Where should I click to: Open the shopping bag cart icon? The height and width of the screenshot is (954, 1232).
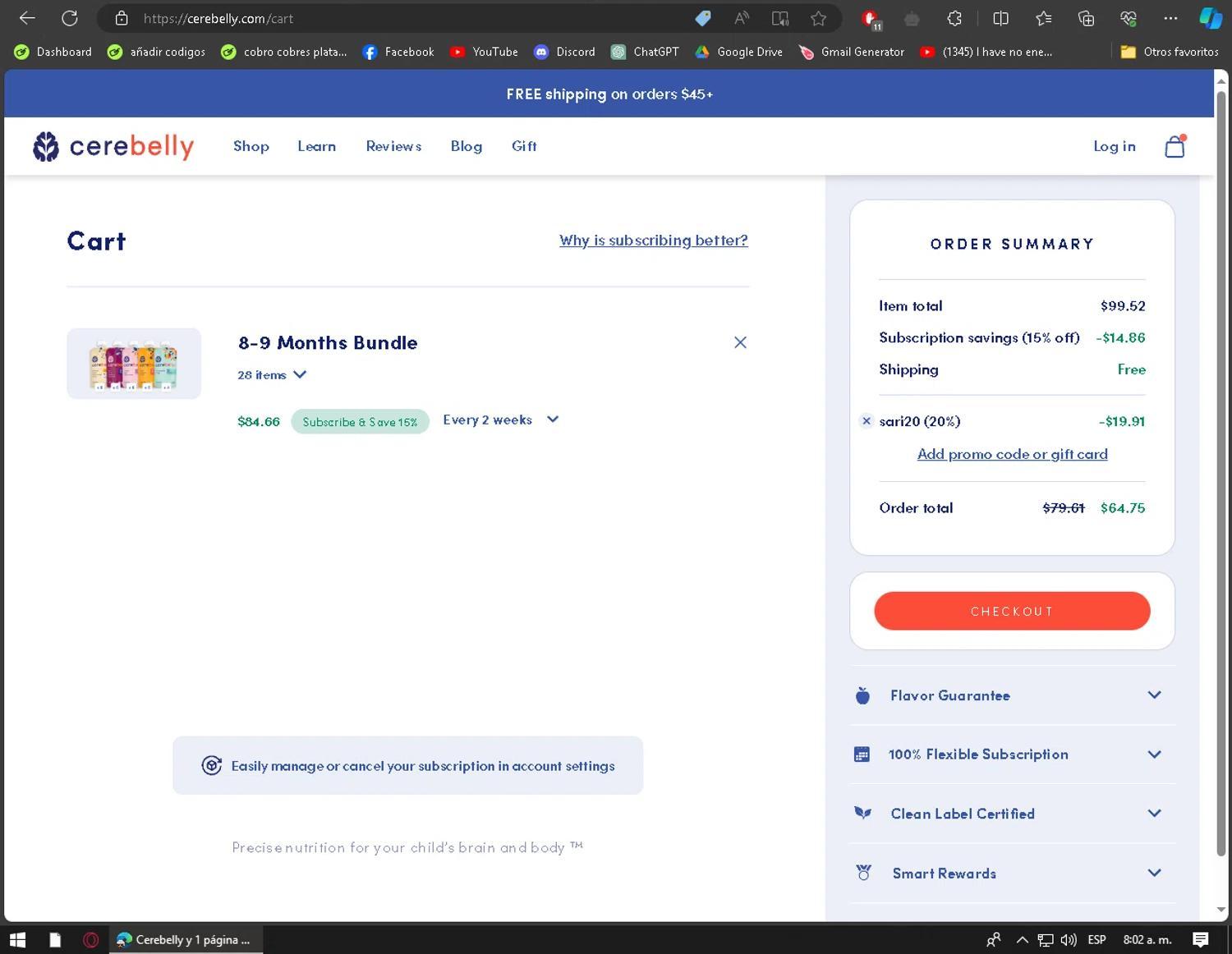point(1175,146)
